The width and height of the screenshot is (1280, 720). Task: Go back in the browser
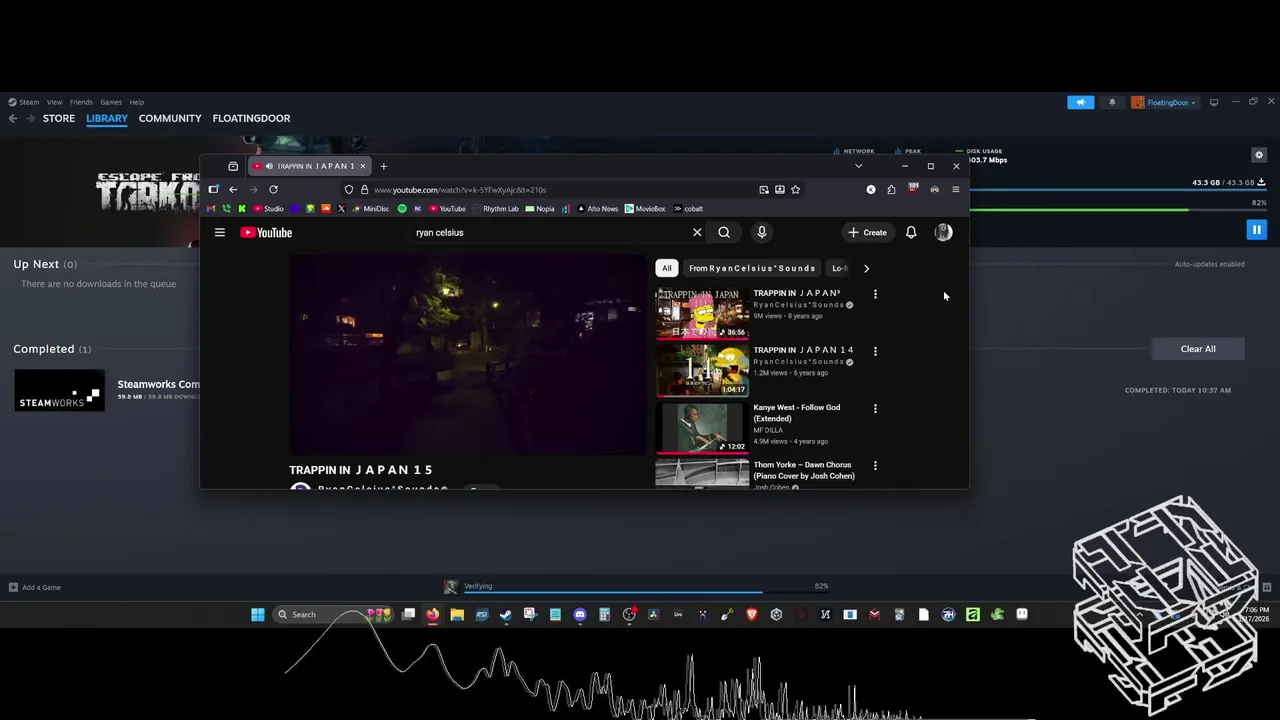233,189
